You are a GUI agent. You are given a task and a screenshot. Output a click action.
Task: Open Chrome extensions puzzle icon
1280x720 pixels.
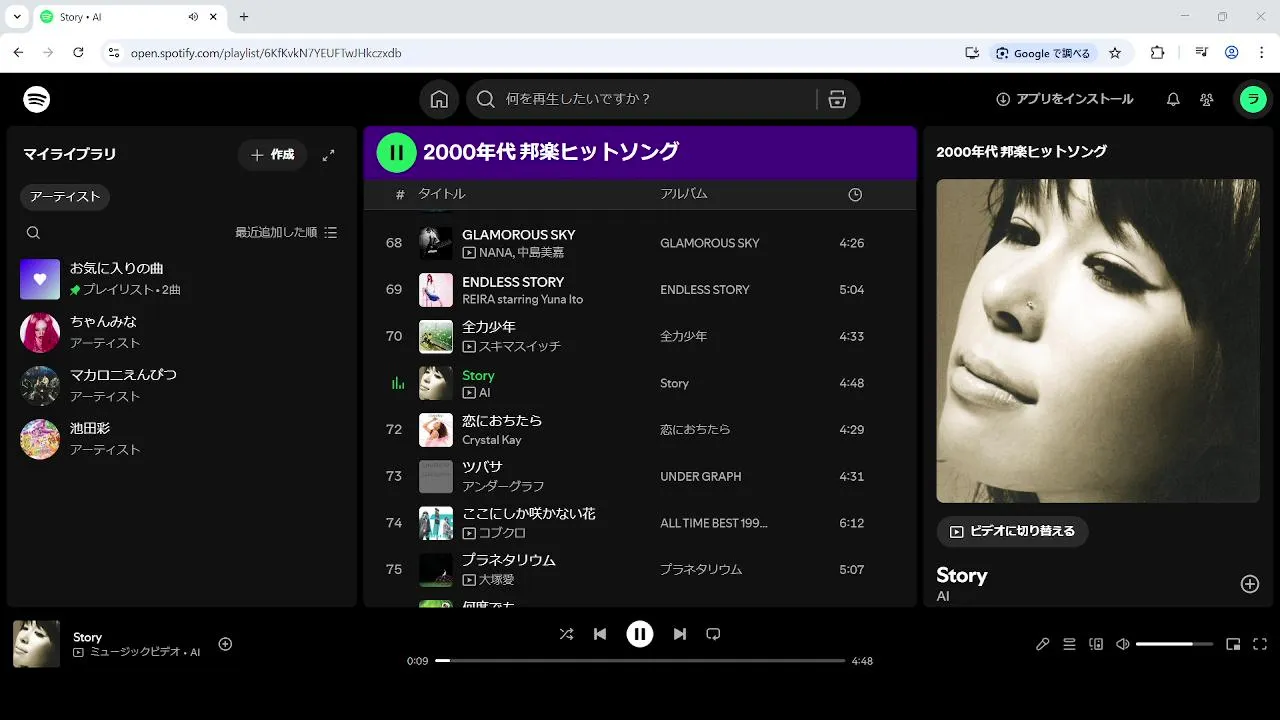1158,53
